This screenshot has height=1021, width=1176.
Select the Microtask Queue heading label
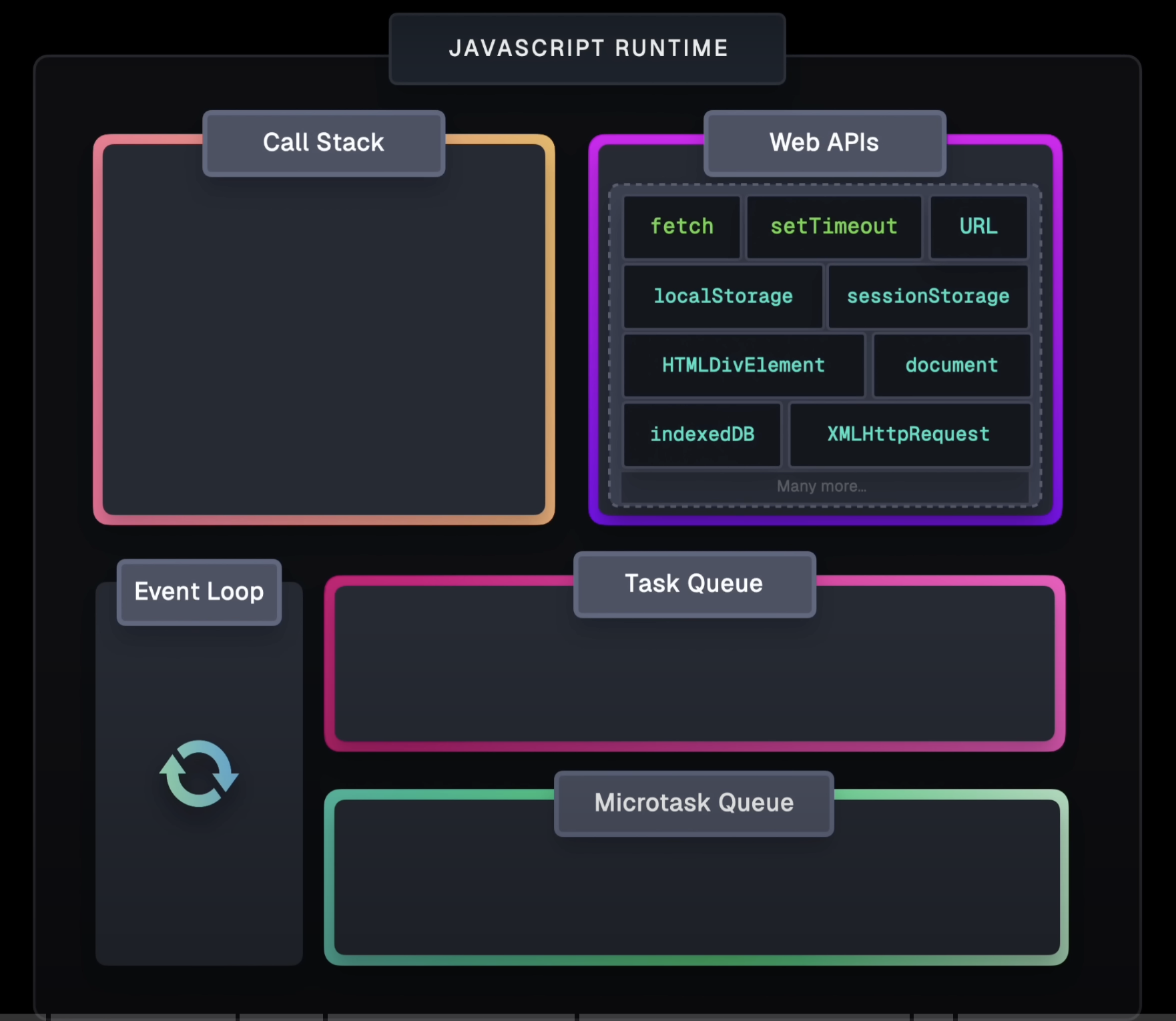pos(694,803)
